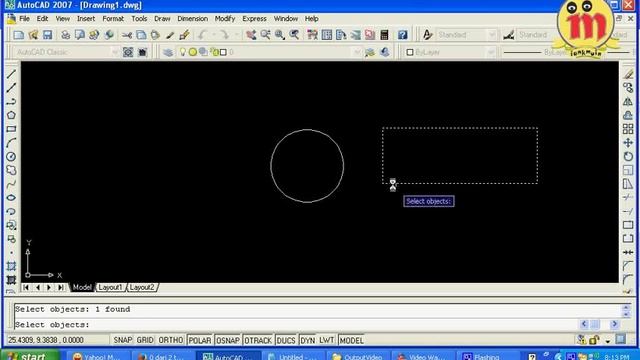The height and width of the screenshot is (360, 640).
Task: Open the Draw menu
Action: [x=162, y=19]
